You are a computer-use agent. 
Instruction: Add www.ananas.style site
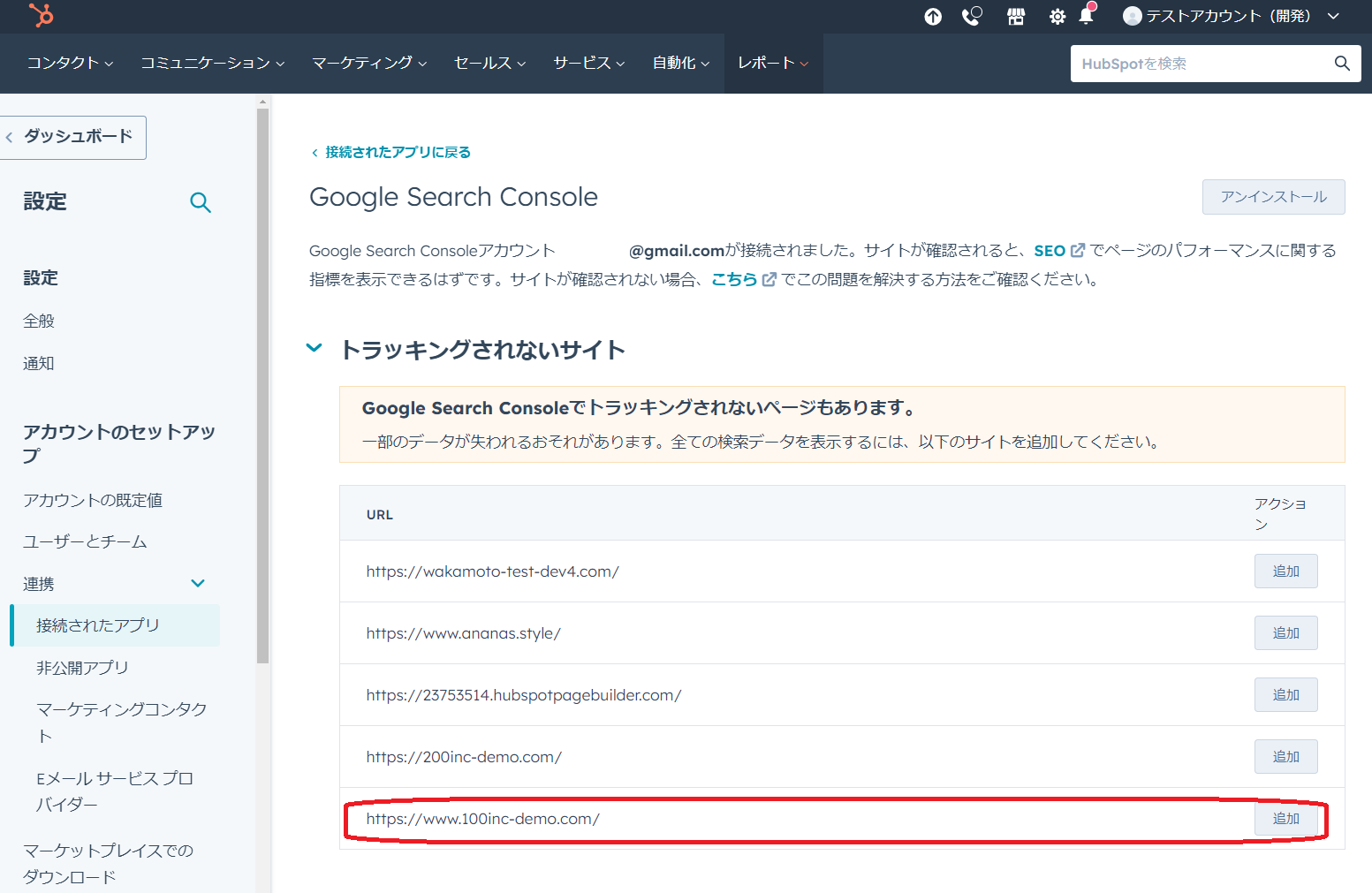[1285, 633]
